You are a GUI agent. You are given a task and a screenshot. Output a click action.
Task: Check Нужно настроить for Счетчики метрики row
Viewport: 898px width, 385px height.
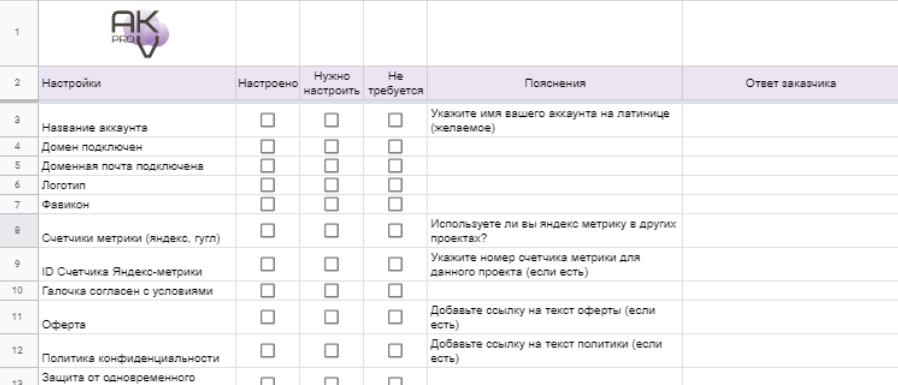tap(331, 230)
